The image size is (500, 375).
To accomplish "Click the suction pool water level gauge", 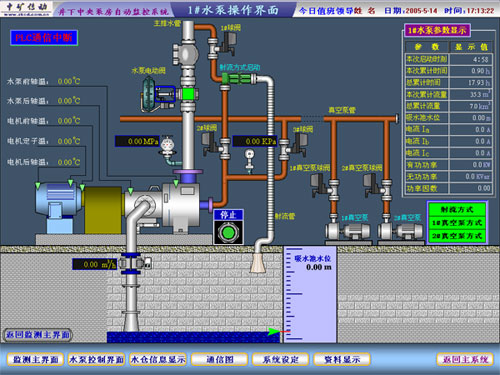I will coord(310,295).
